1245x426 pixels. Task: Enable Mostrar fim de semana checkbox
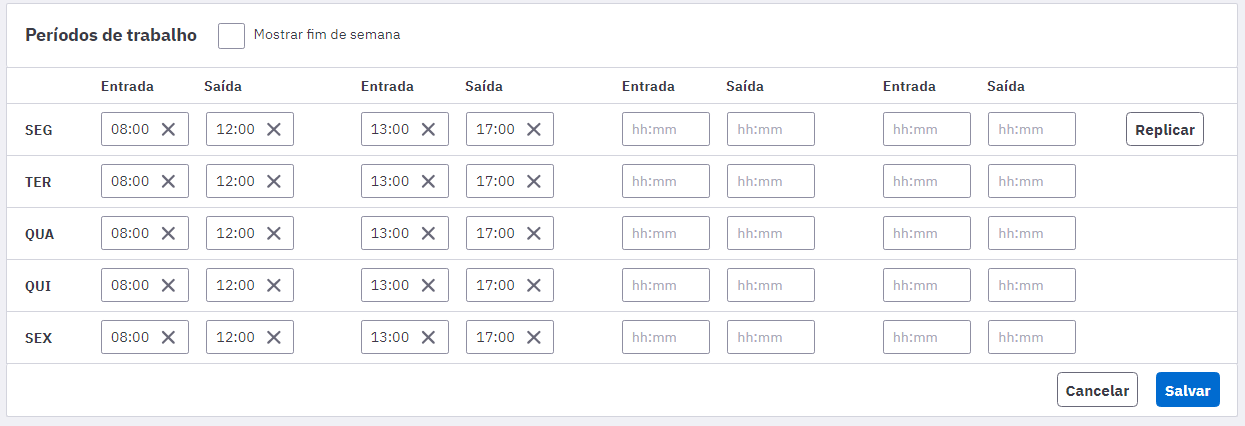pyautogui.click(x=231, y=35)
